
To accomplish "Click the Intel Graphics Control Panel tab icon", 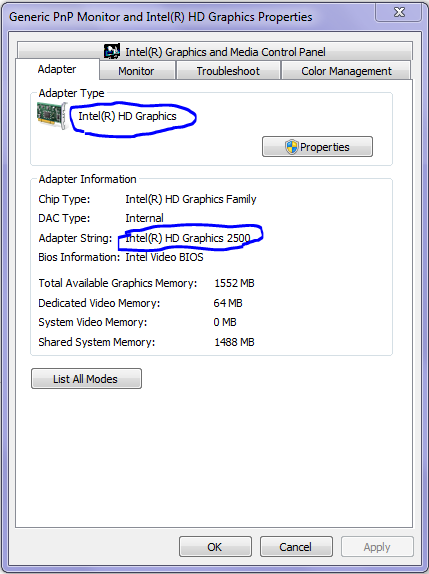I will click(112, 51).
